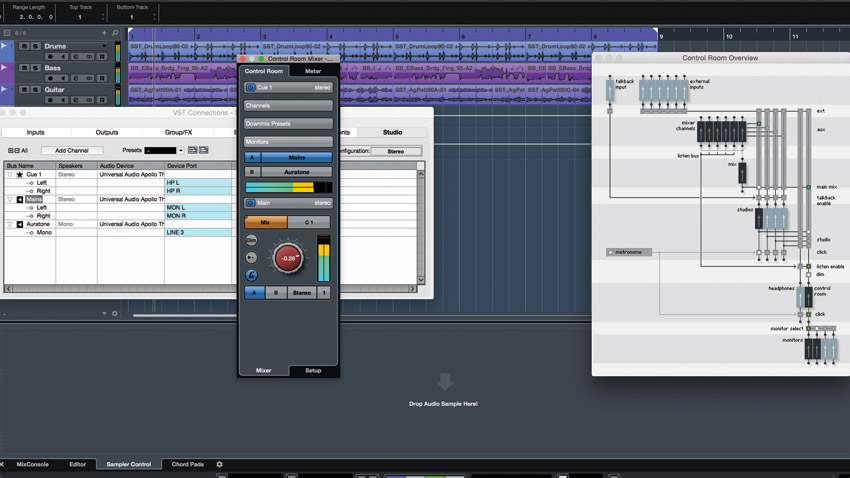The width and height of the screenshot is (850, 478).
Task: Click the Stereo downmix preset button
Action: [302, 293]
